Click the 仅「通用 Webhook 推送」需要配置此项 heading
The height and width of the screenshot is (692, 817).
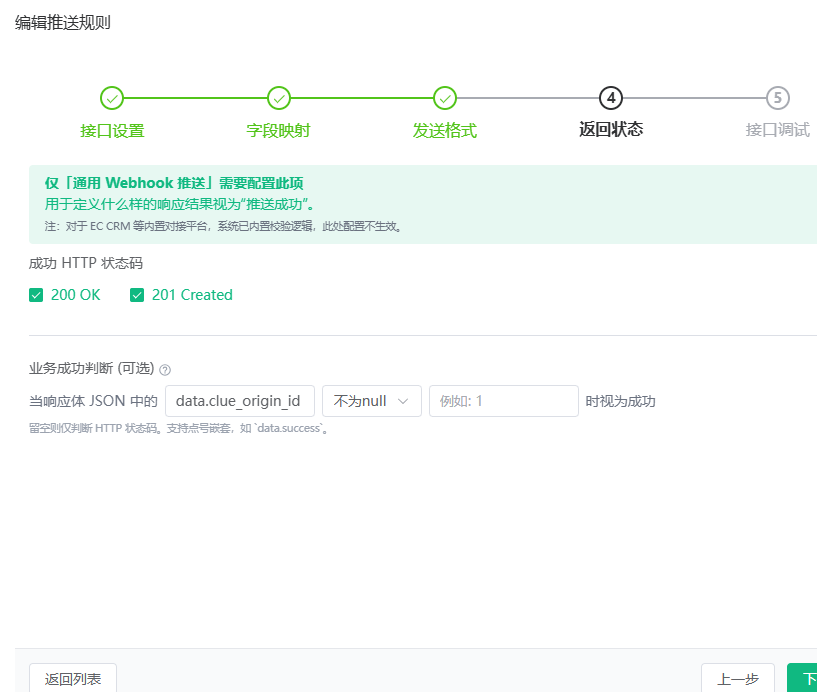click(174, 183)
